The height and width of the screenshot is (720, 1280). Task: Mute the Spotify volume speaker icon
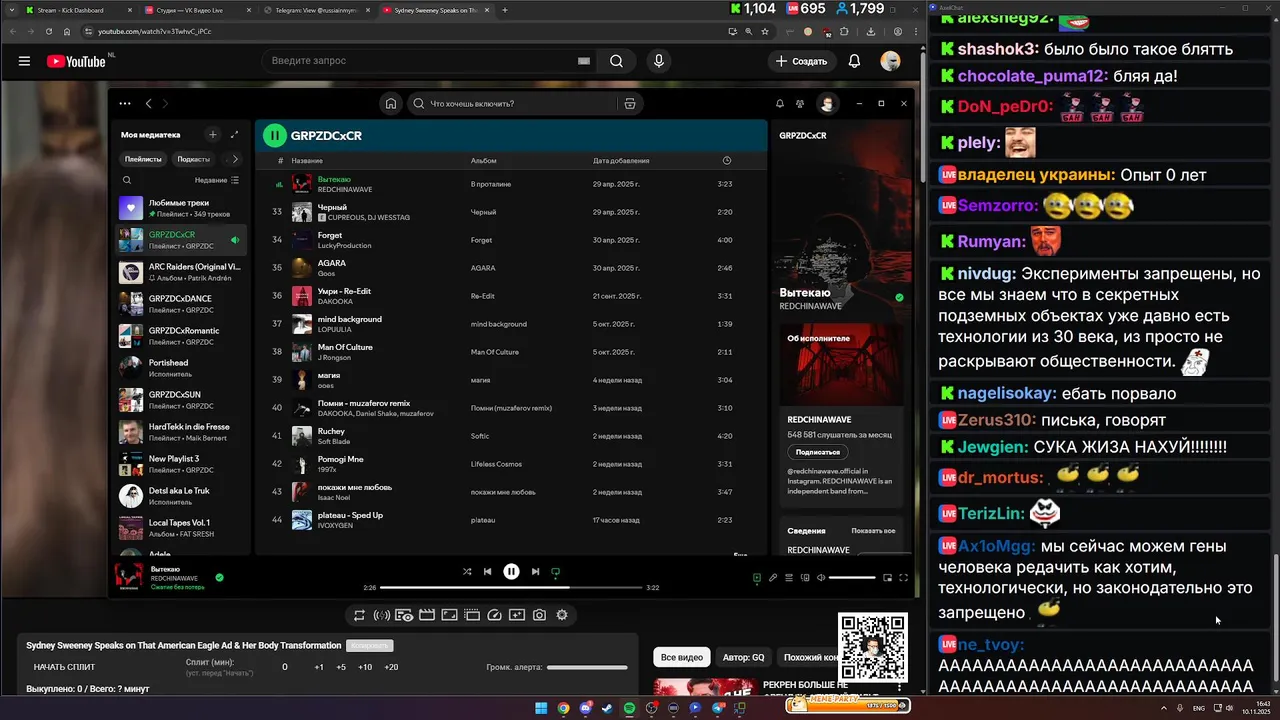click(x=820, y=577)
